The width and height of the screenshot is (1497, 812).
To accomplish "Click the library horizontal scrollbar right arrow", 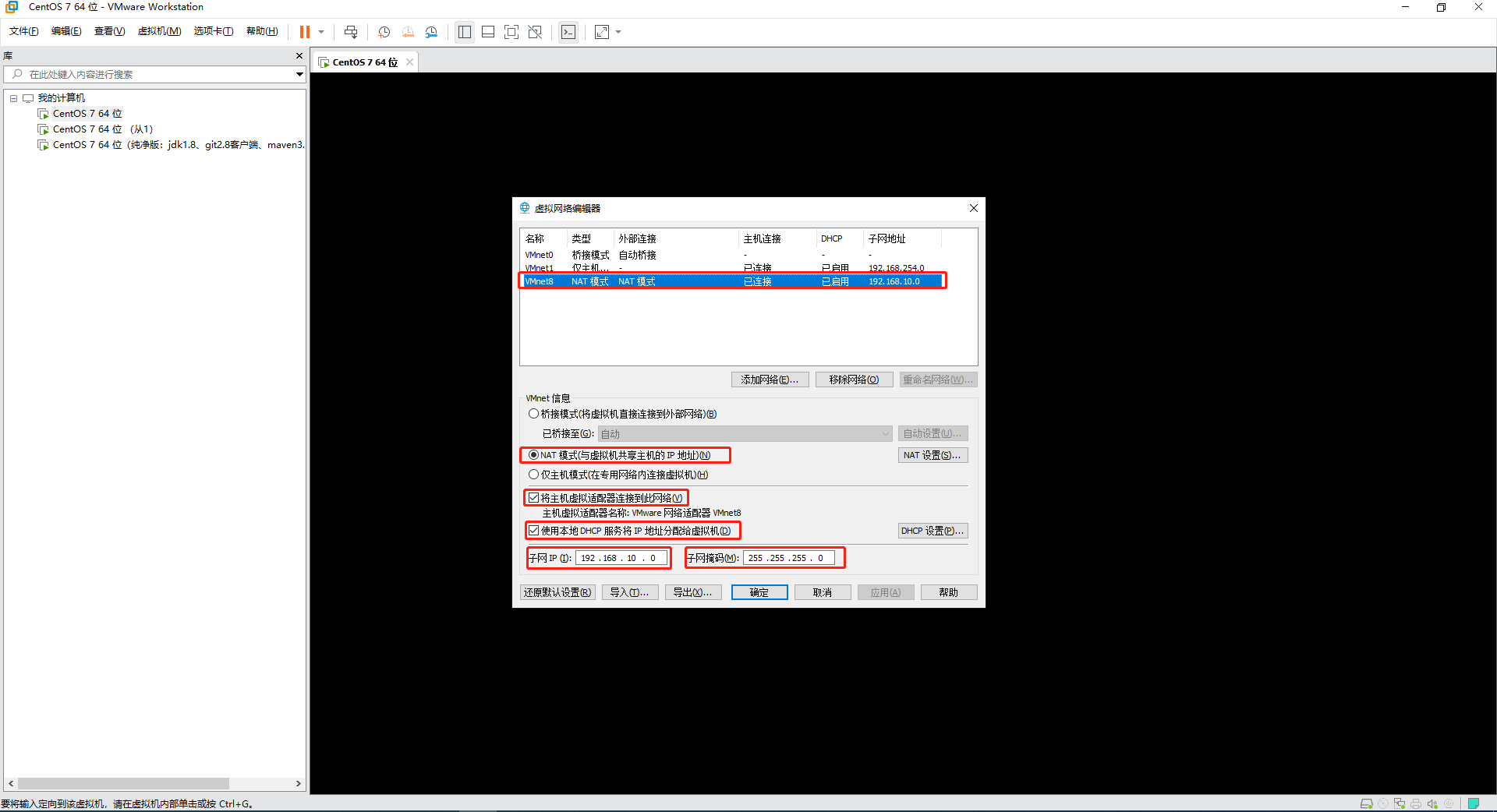I will pos(299,783).
